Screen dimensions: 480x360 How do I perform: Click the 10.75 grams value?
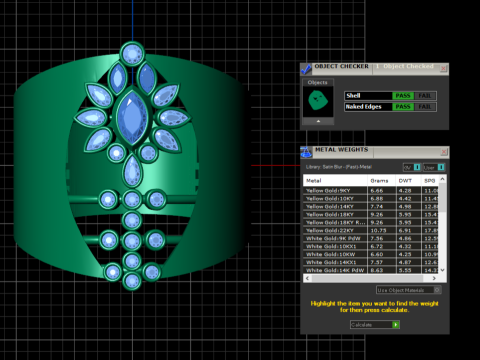[x=378, y=231]
